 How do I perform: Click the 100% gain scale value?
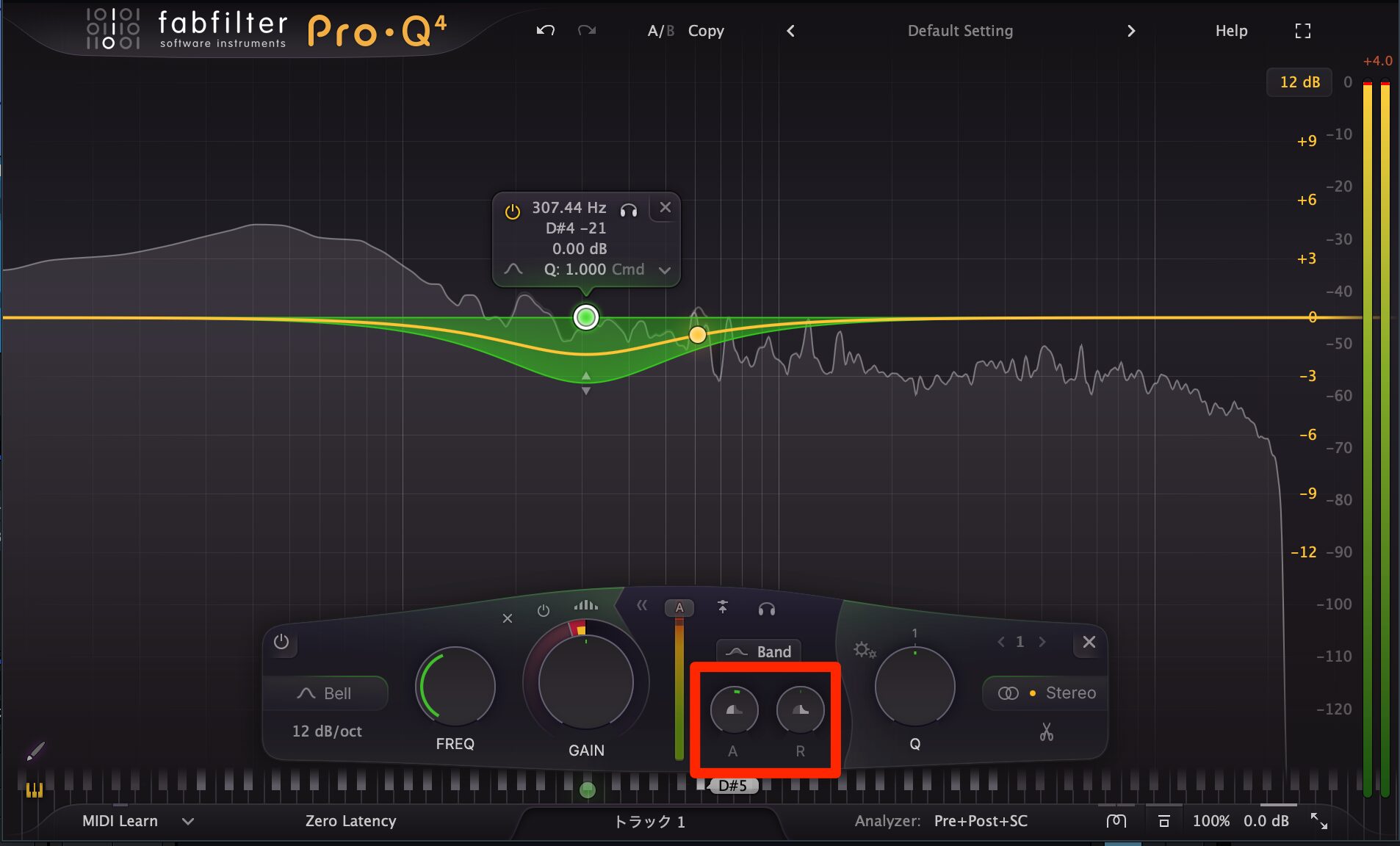(1210, 821)
